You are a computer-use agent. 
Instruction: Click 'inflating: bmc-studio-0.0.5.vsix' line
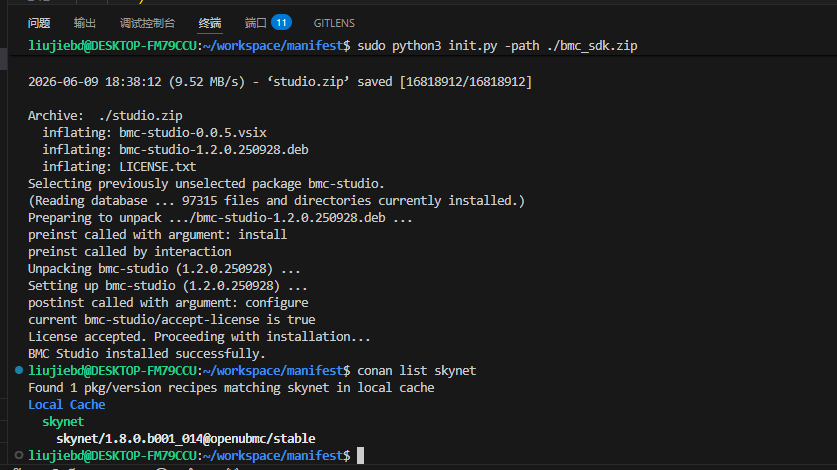(154, 132)
